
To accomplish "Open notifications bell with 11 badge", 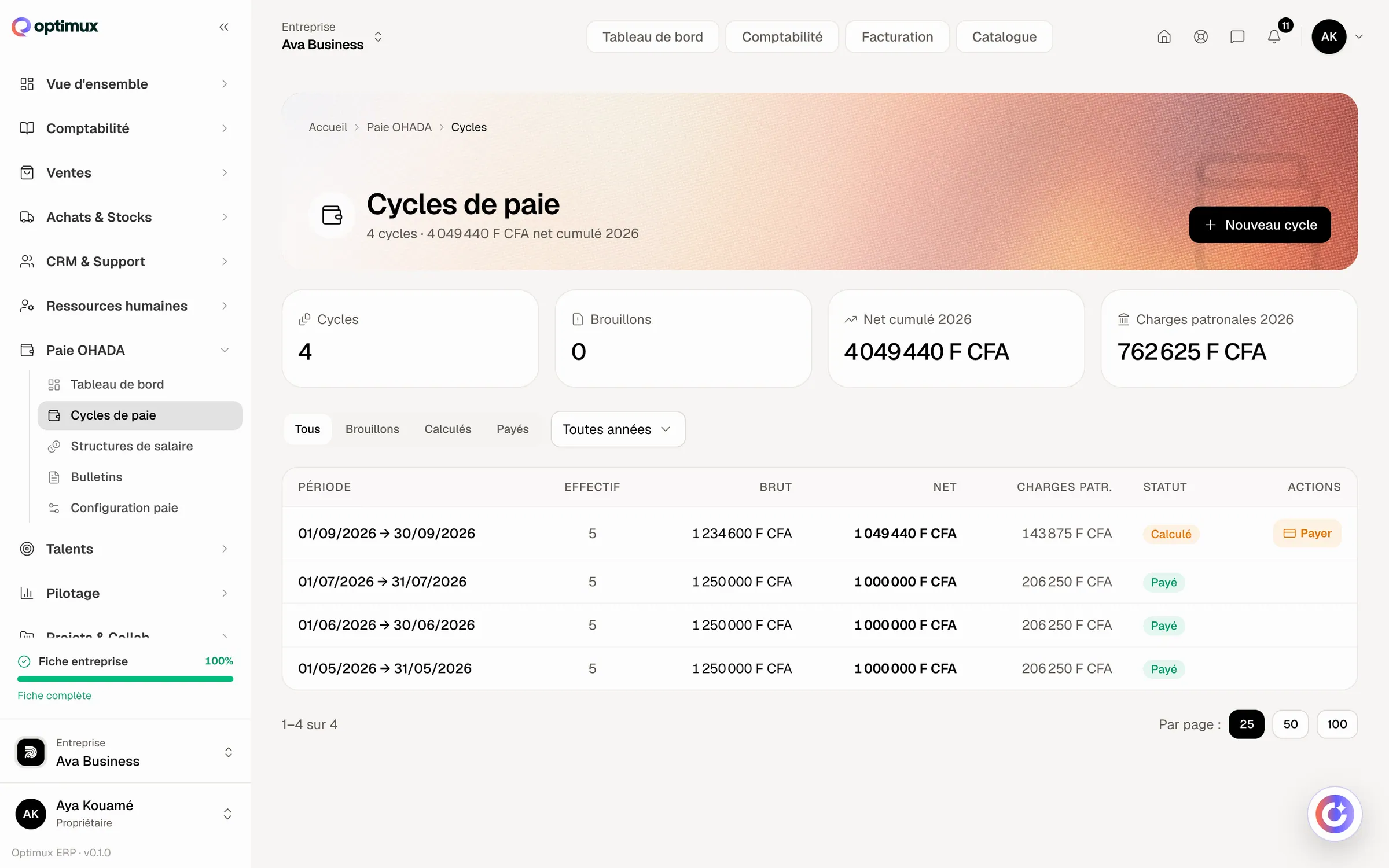I will point(1274,37).
